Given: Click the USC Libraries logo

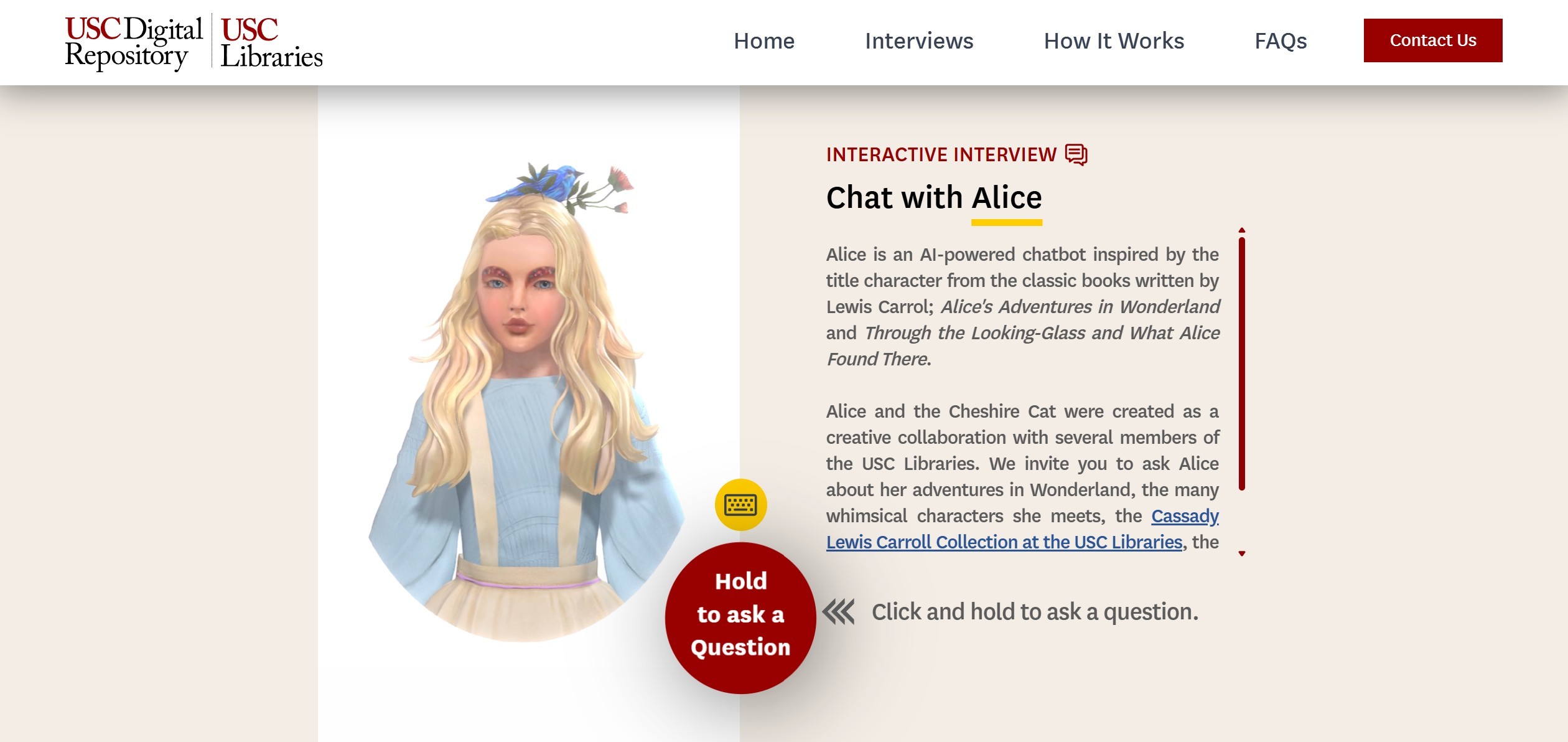Looking at the screenshot, I should pos(271,43).
